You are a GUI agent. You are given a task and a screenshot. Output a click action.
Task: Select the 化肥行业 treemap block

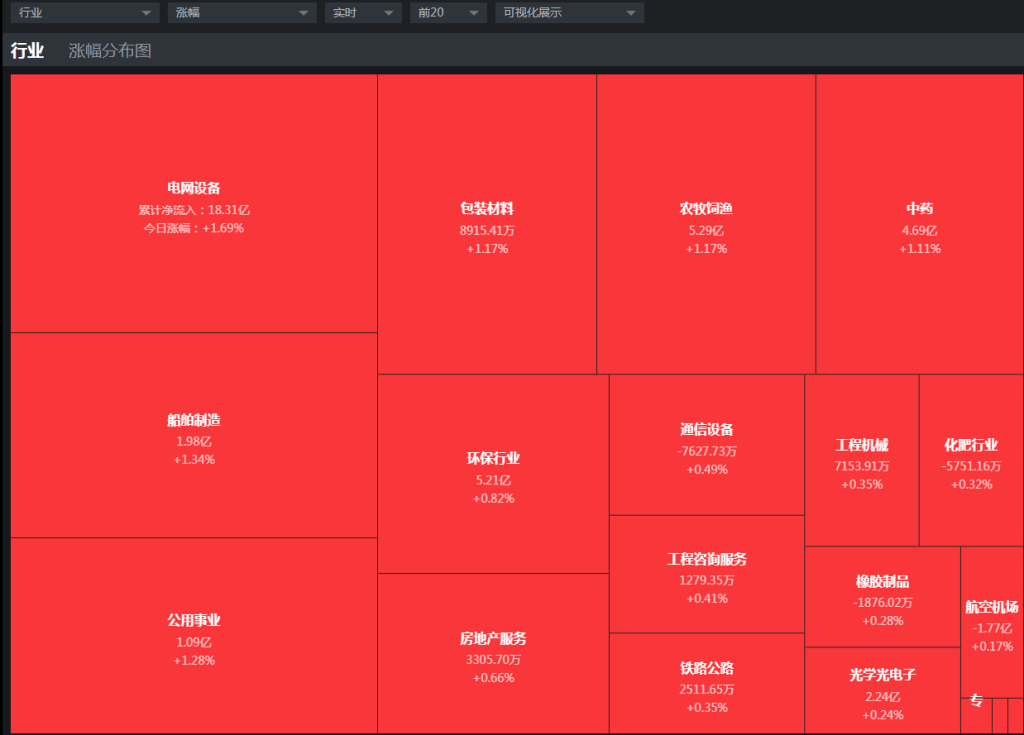point(970,462)
